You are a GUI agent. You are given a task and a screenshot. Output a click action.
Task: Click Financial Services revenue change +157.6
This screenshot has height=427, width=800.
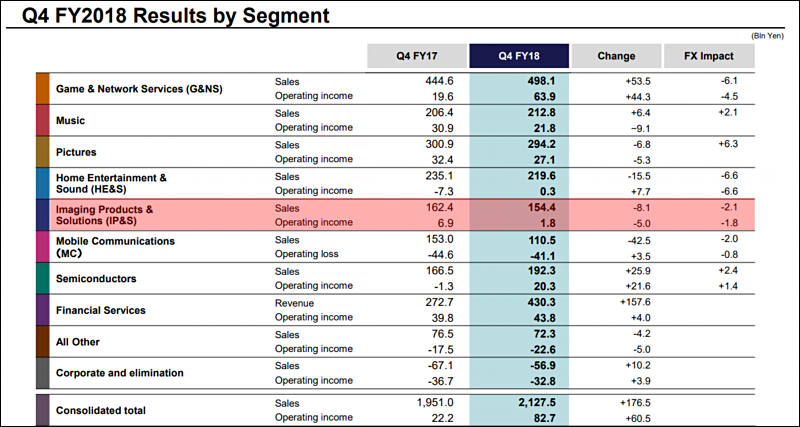[x=636, y=303]
